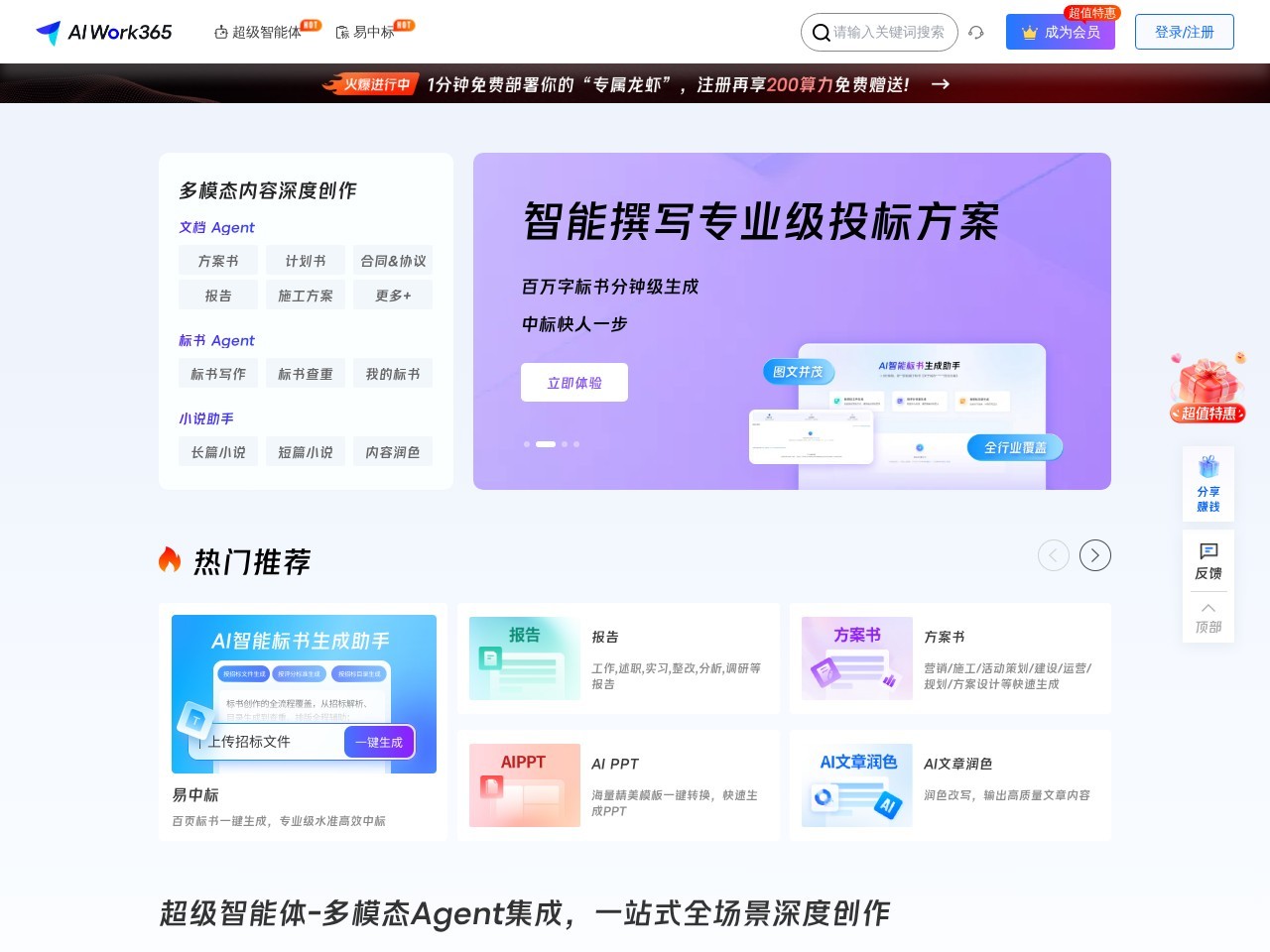Open 易中标 in top navigation
Viewport: 1270px width, 952px height.
373,32
